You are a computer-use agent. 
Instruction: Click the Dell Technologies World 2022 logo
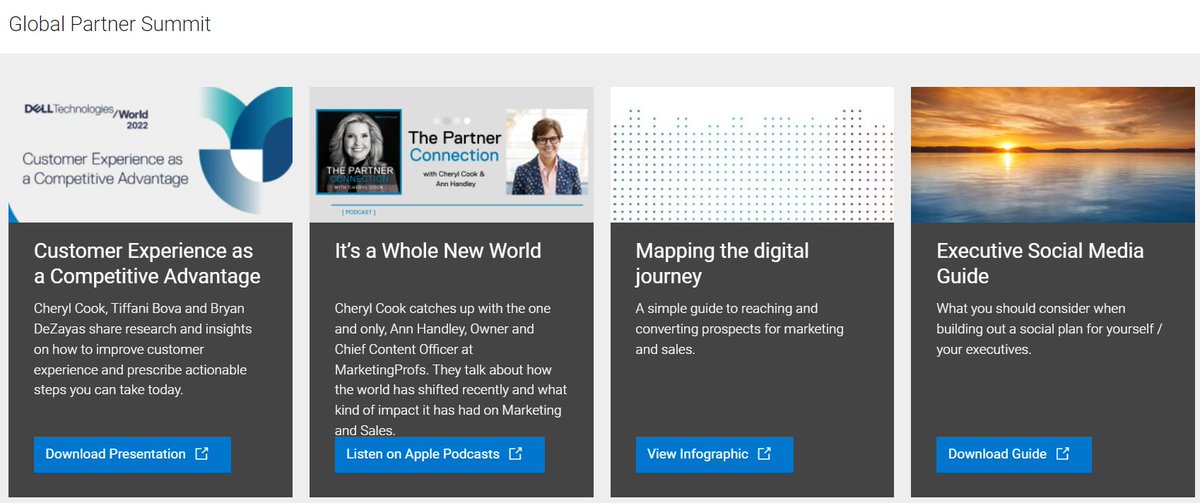click(x=84, y=114)
